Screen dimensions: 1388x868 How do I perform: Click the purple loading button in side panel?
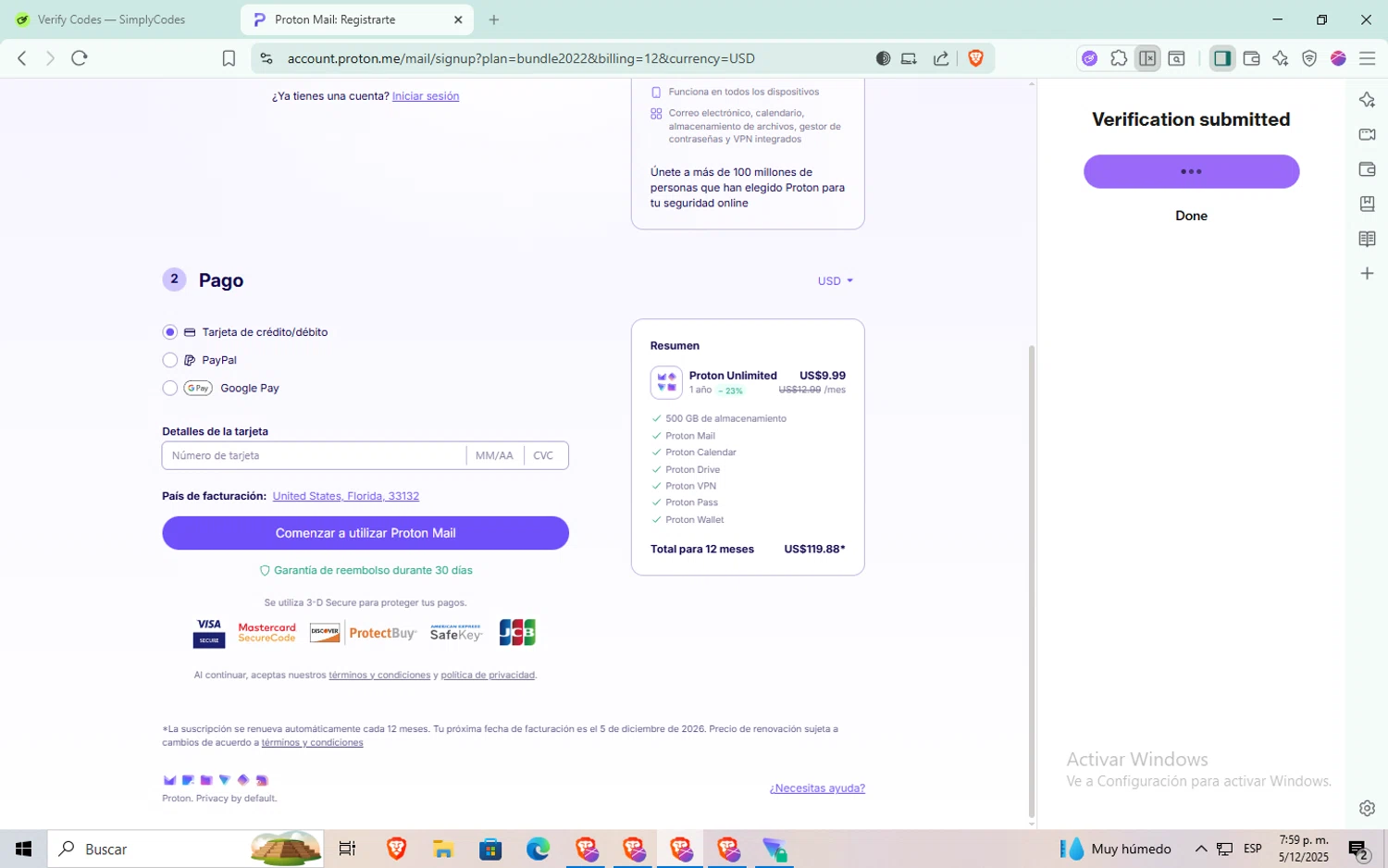1191,171
